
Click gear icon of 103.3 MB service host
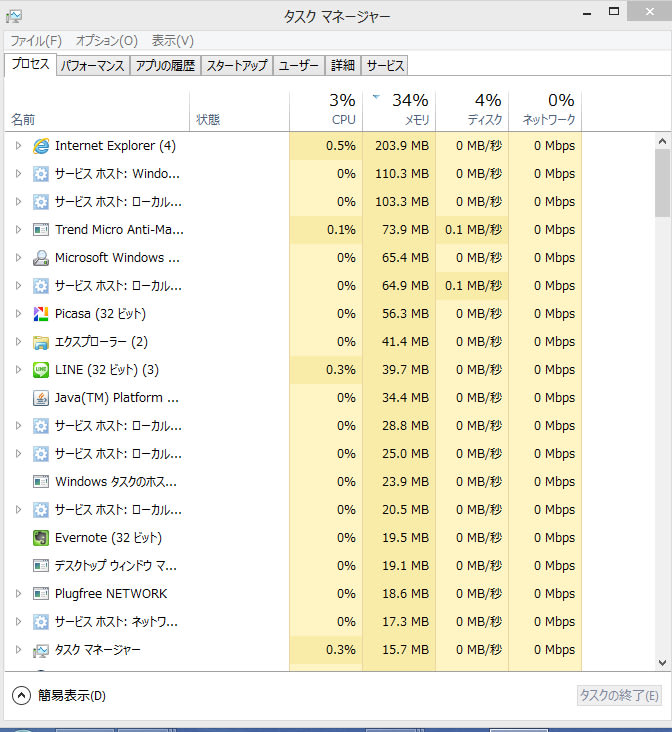(x=41, y=202)
